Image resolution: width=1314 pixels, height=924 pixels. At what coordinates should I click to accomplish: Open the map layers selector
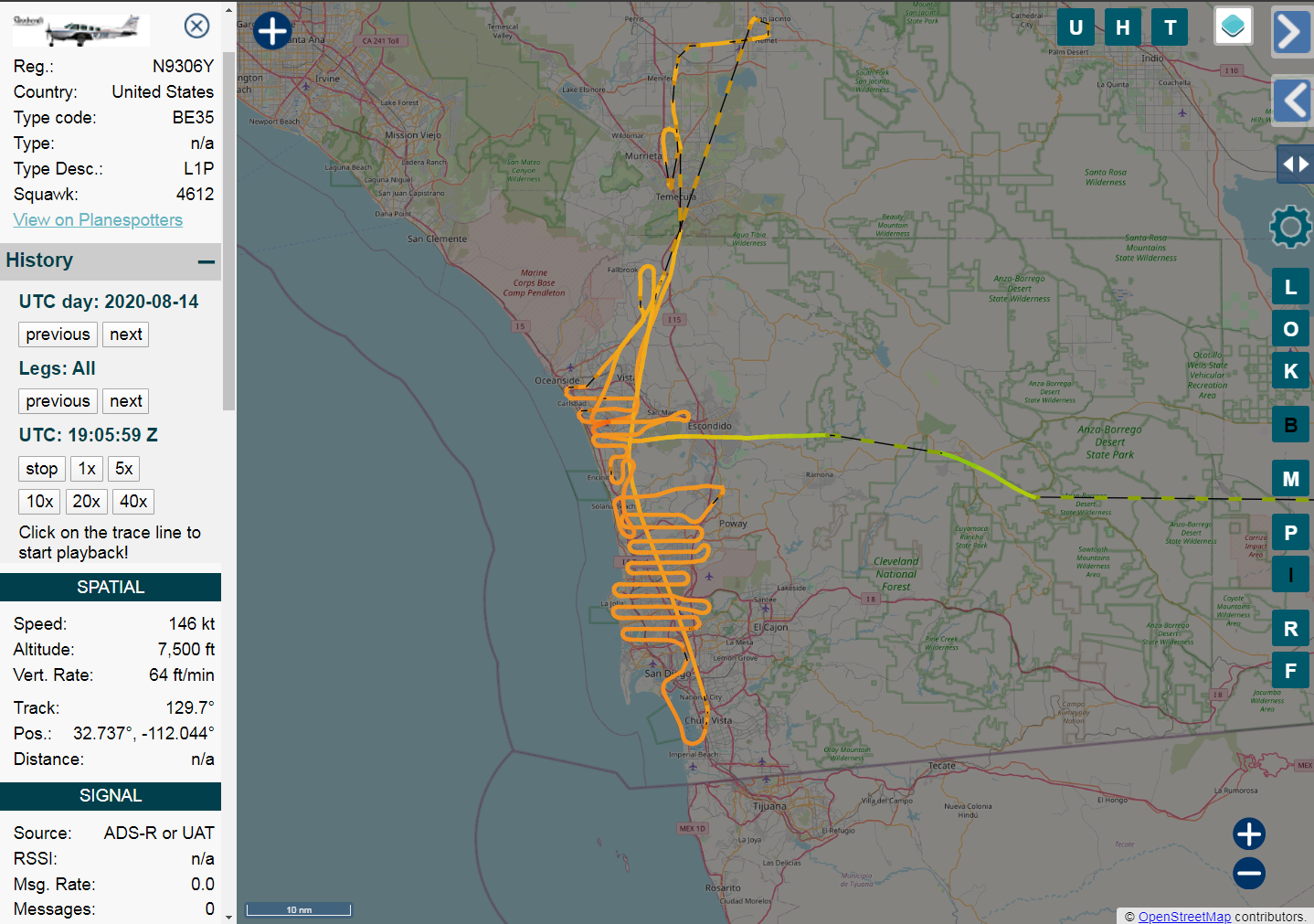pos(1233,27)
